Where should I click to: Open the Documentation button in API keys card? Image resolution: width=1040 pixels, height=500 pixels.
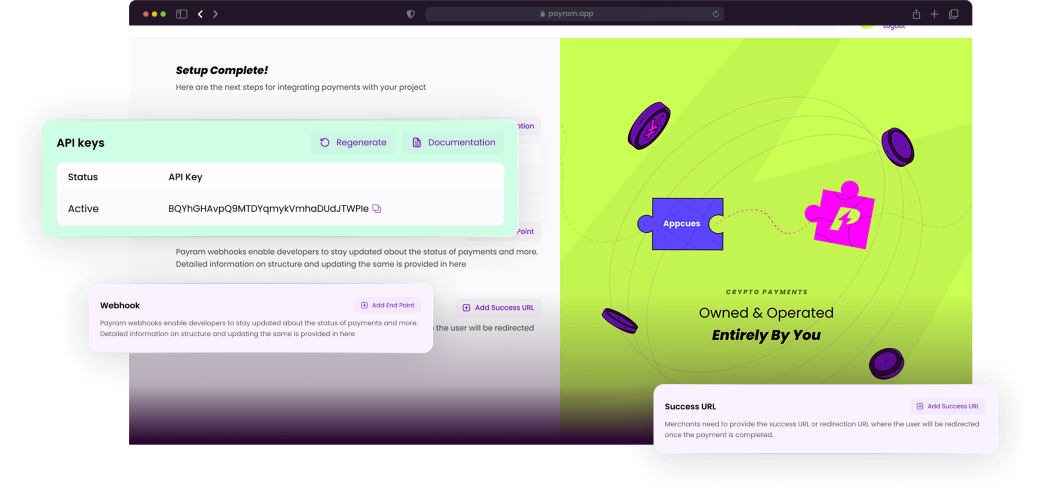[x=453, y=143]
